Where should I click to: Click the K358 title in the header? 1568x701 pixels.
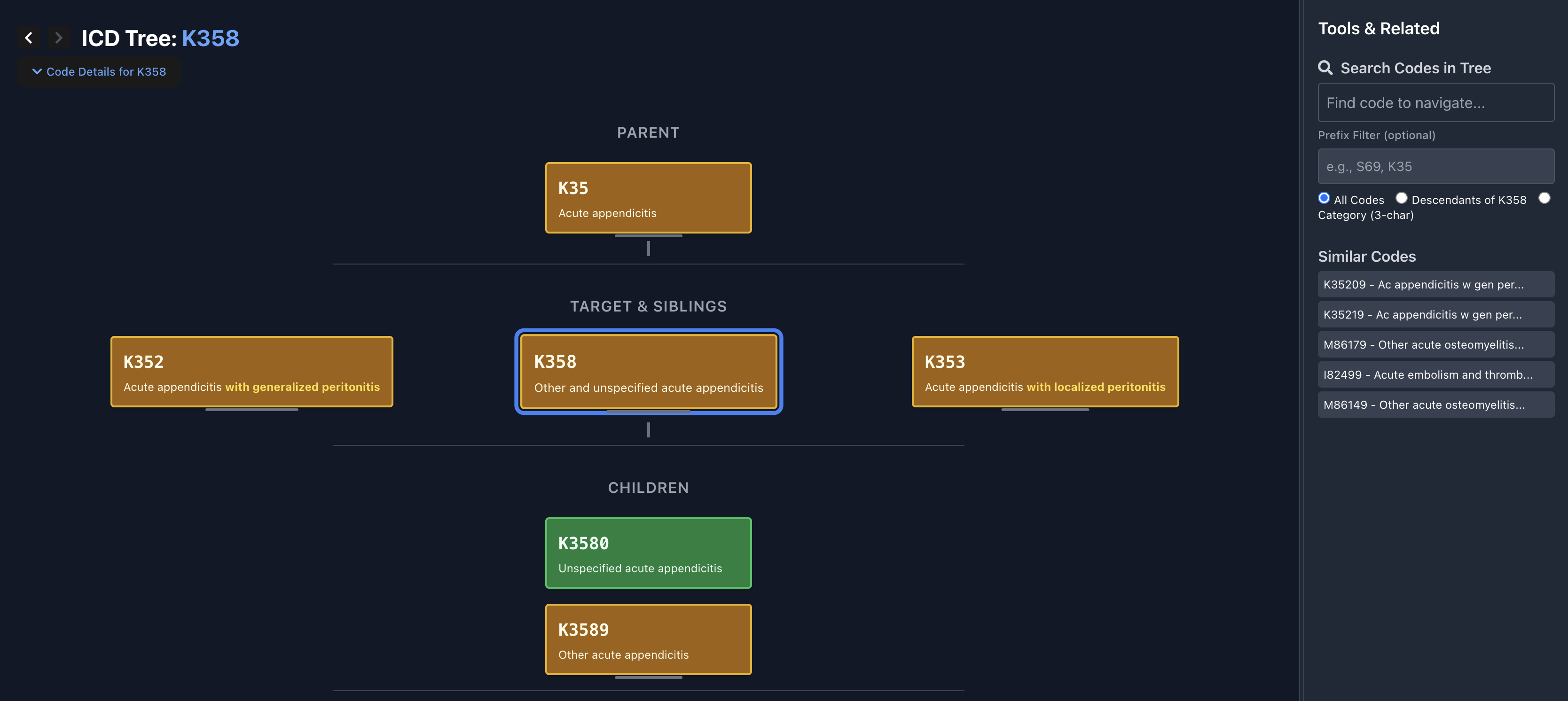pos(210,38)
